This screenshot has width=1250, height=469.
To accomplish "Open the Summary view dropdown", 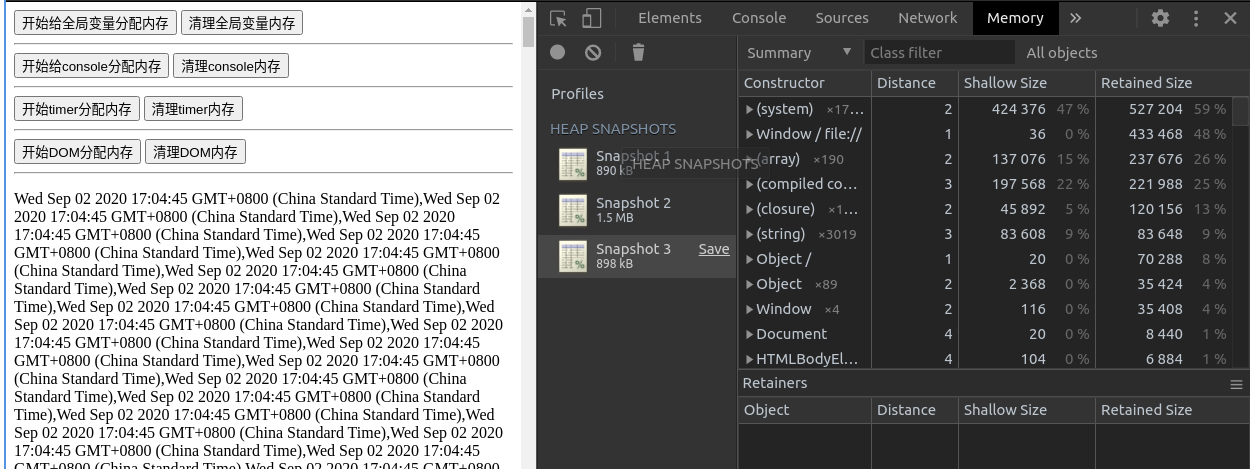I will (799, 53).
